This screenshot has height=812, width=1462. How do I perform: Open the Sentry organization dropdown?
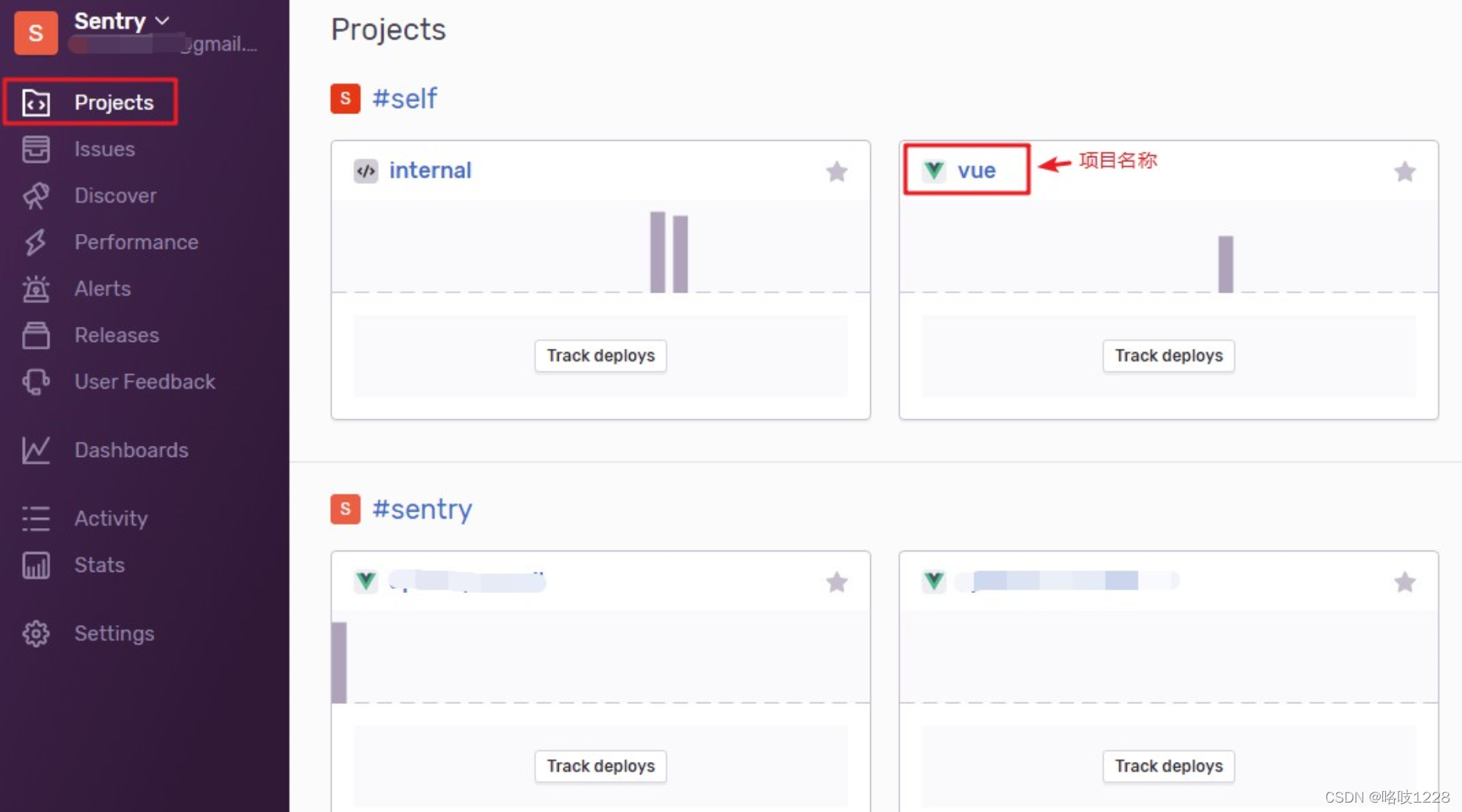point(122,21)
